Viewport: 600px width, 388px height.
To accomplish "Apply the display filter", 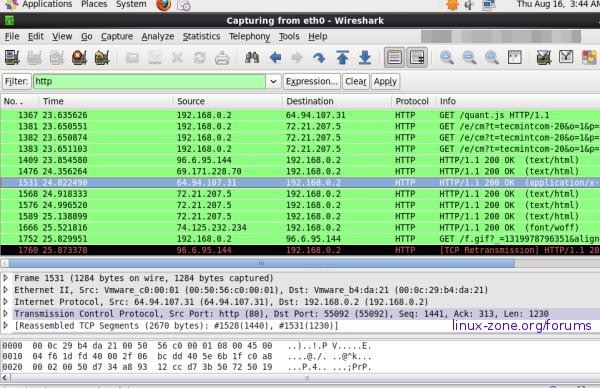I will pyautogui.click(x=385, y=82).
